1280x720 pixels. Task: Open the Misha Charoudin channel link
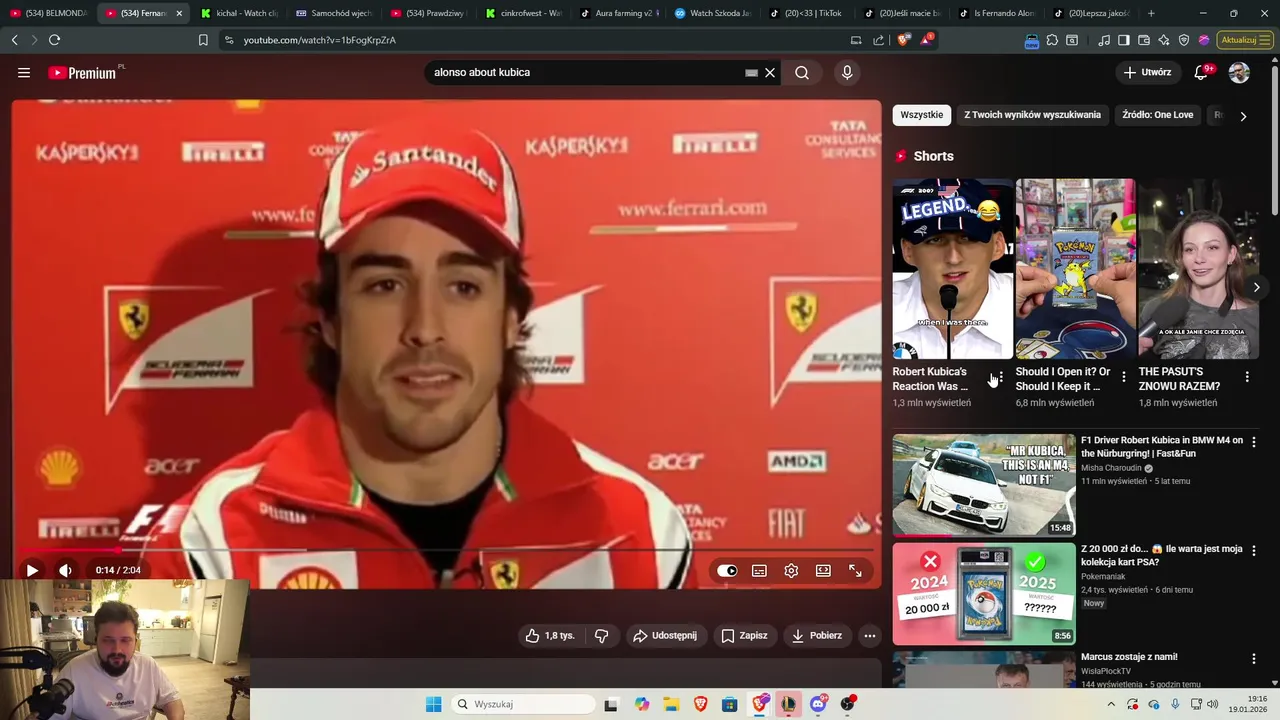[1112, 468]
